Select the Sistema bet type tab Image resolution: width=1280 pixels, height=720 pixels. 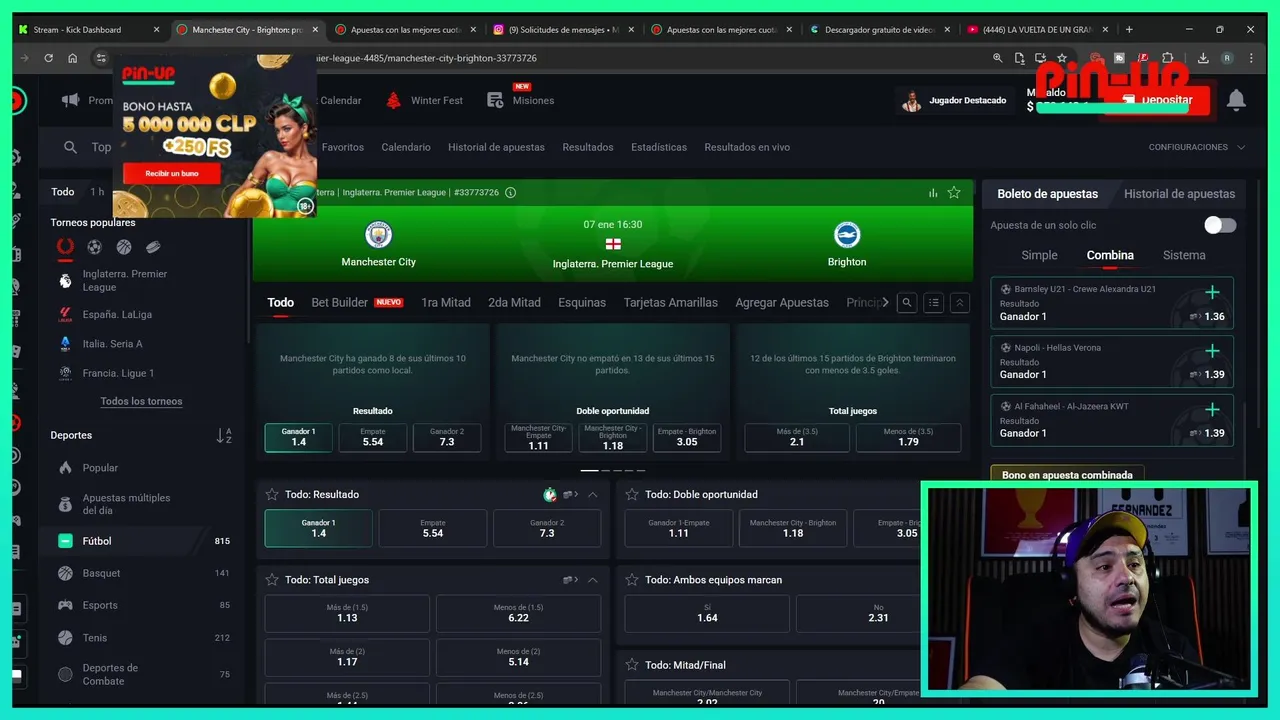click(x=1184, y=255)
